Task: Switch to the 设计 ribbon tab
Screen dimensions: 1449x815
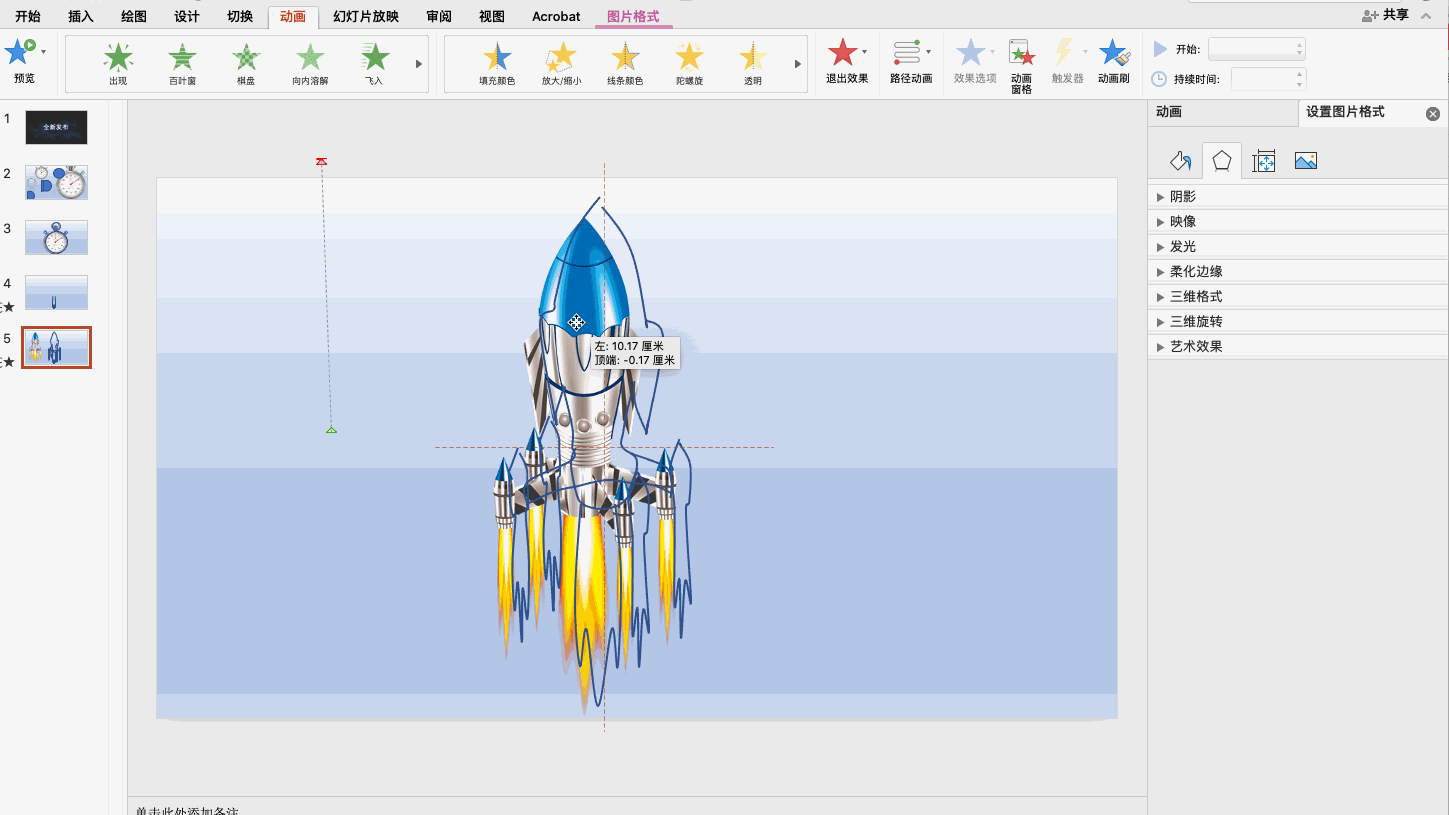Action: click(187, 16)
